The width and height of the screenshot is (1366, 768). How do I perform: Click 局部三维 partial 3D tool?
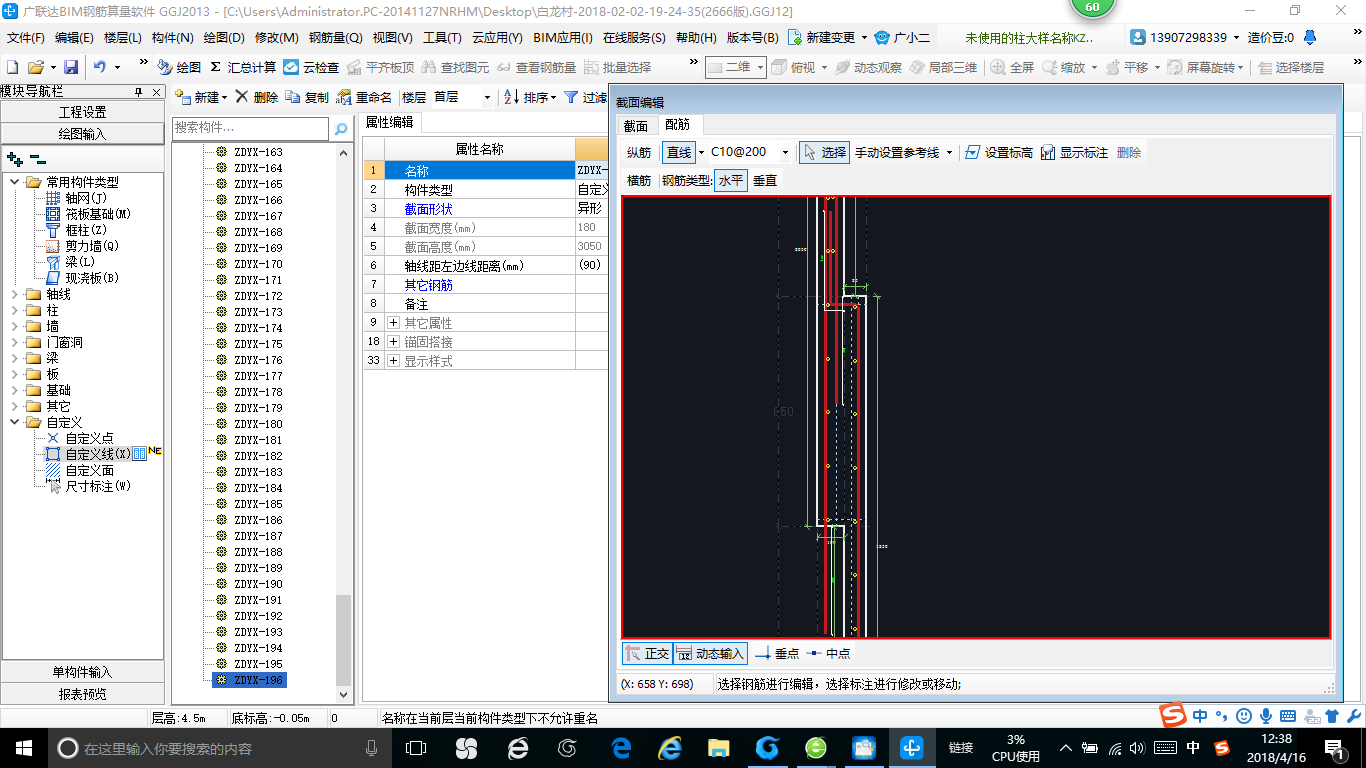(943, 67)
